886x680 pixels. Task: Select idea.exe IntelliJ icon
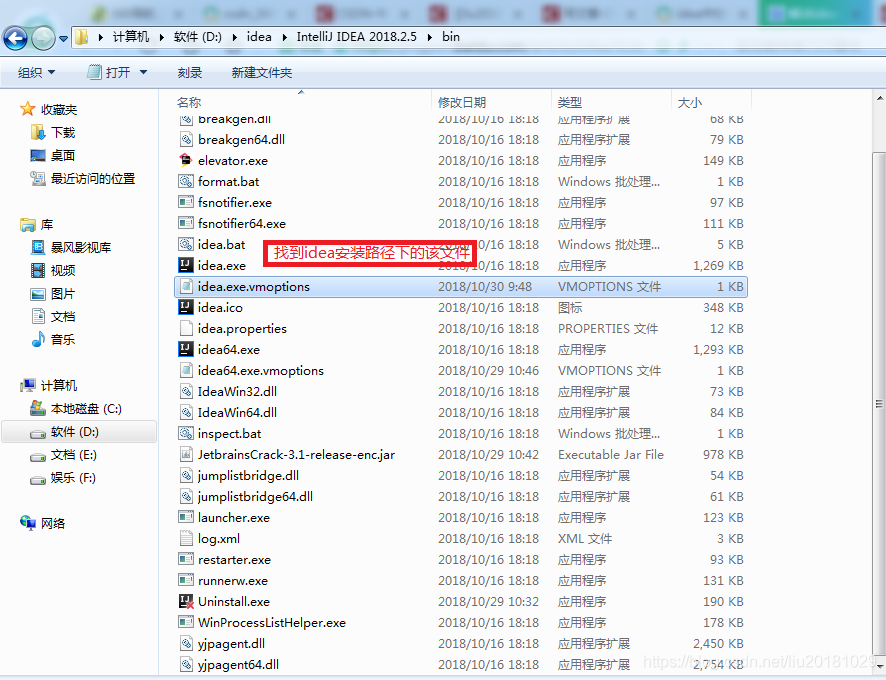[186, 265]
